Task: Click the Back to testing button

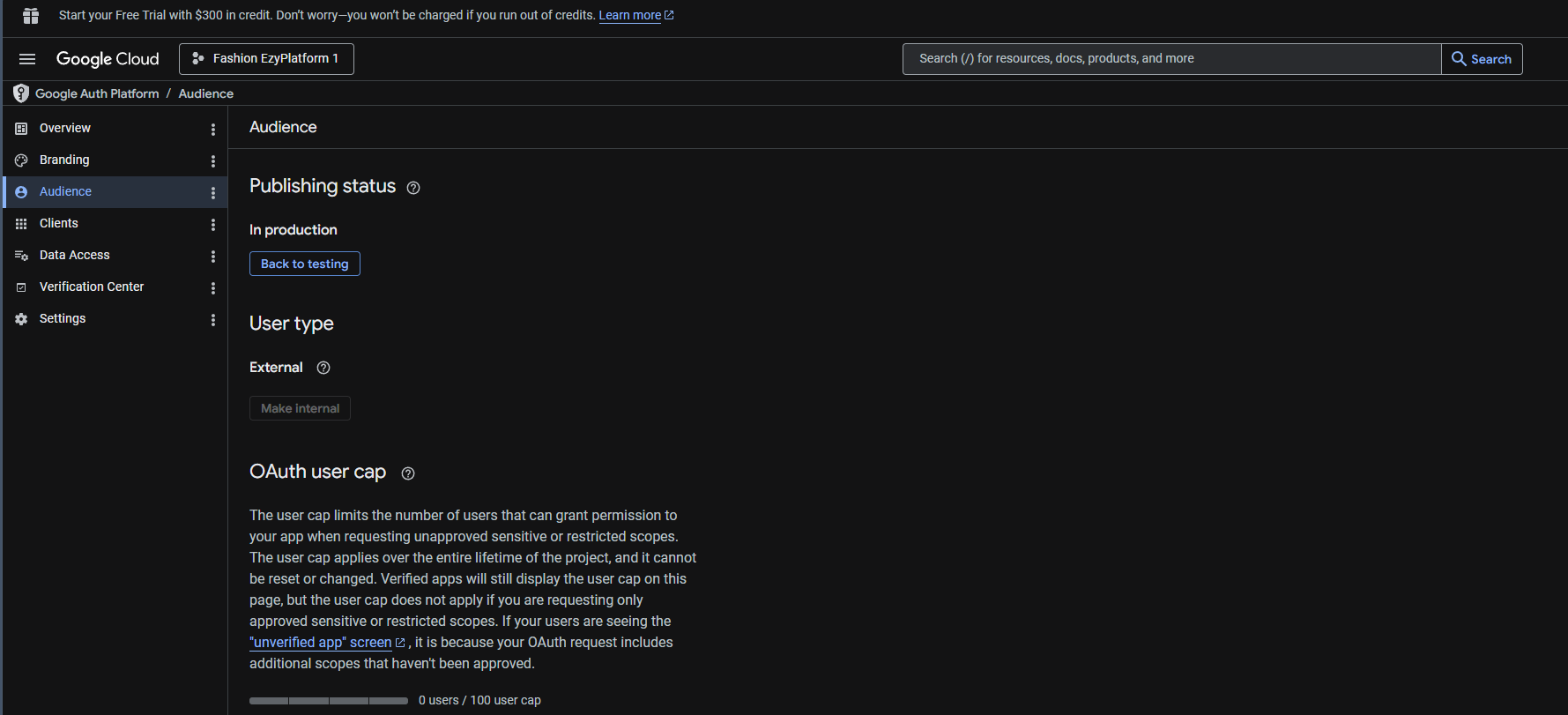Action: 305,264
